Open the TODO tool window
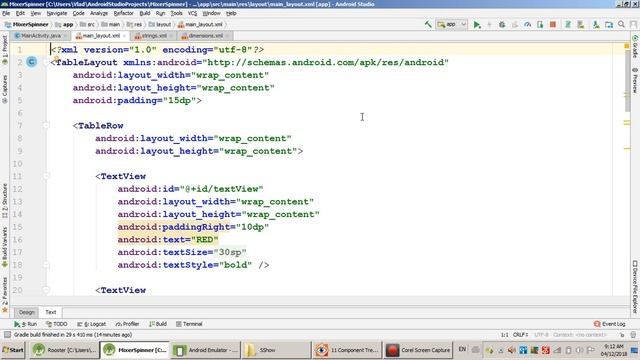The height and width of the screenshot is (360, 640). coord(57,324)
